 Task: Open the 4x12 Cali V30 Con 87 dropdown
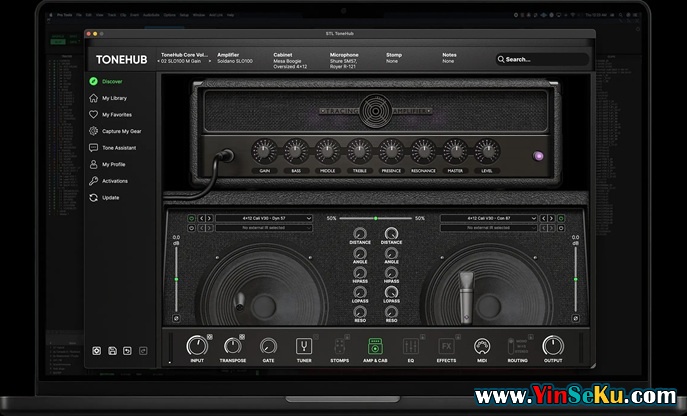coord(488,217)
